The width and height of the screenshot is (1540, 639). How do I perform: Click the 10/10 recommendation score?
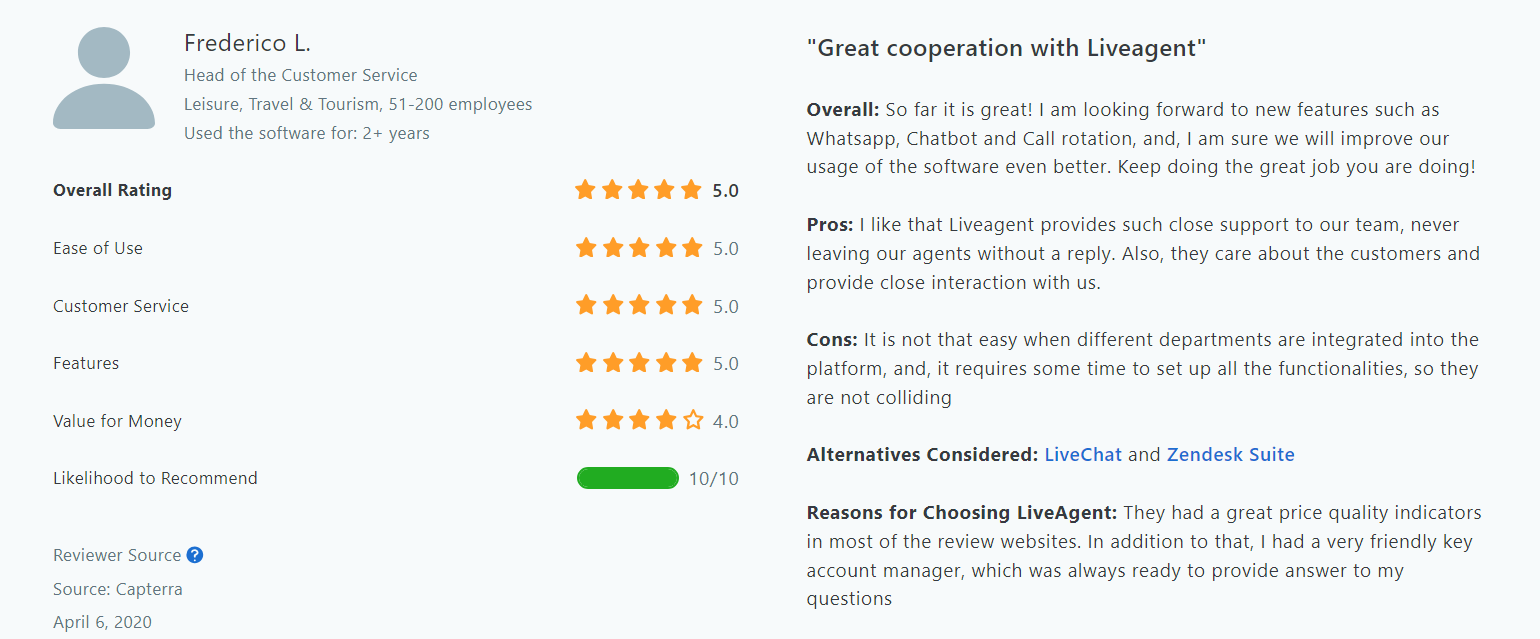[714, 479]
